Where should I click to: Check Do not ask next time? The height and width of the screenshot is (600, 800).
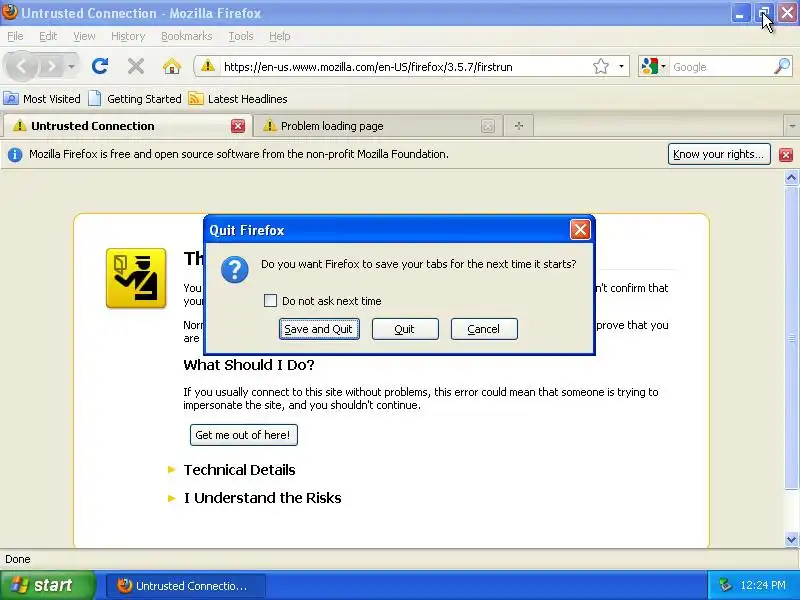(x=270, y=301)
